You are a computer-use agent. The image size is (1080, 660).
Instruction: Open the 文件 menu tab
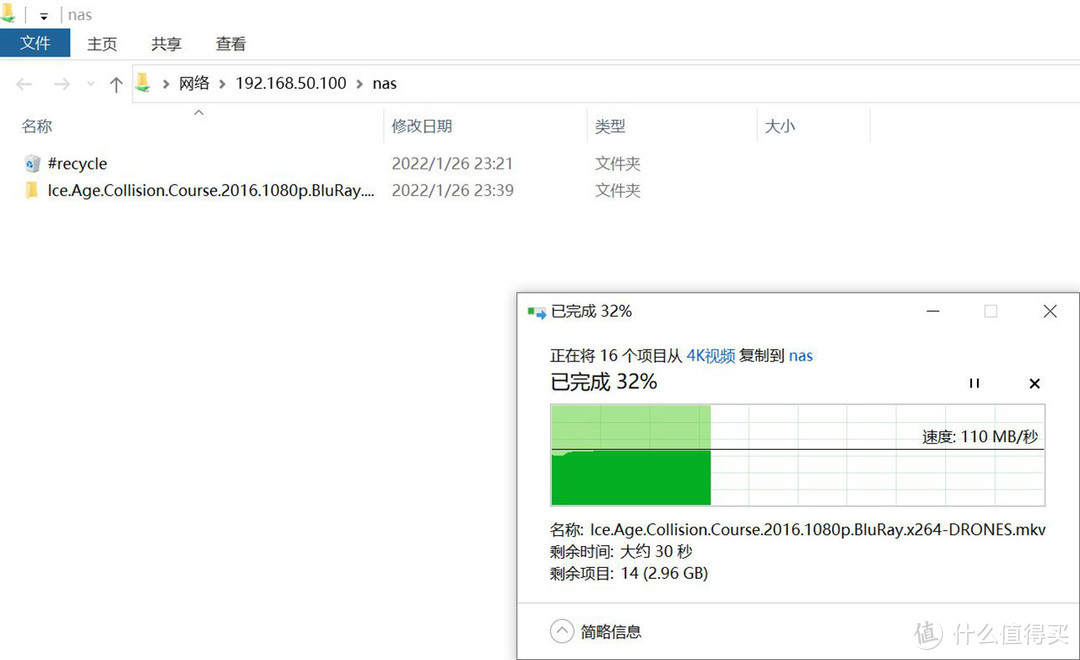(x=35, y=43)
